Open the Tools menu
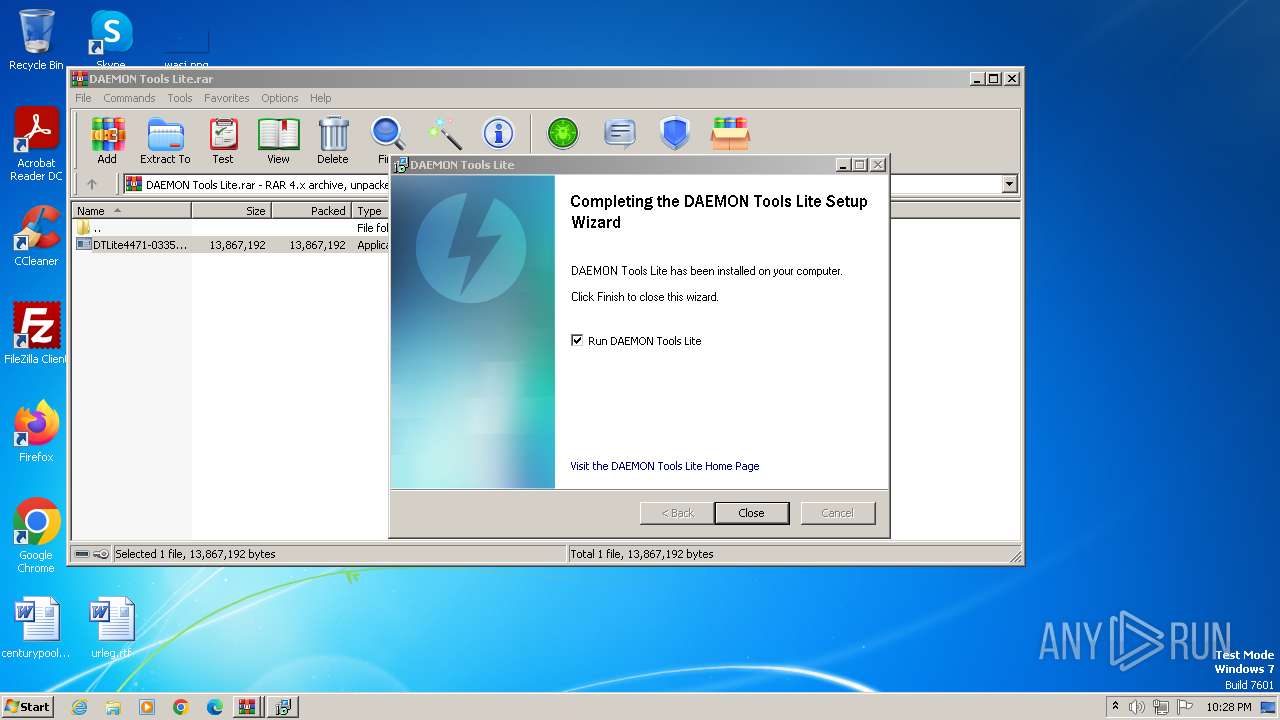This screenshot has height=720, width=1280. (180, 98)
